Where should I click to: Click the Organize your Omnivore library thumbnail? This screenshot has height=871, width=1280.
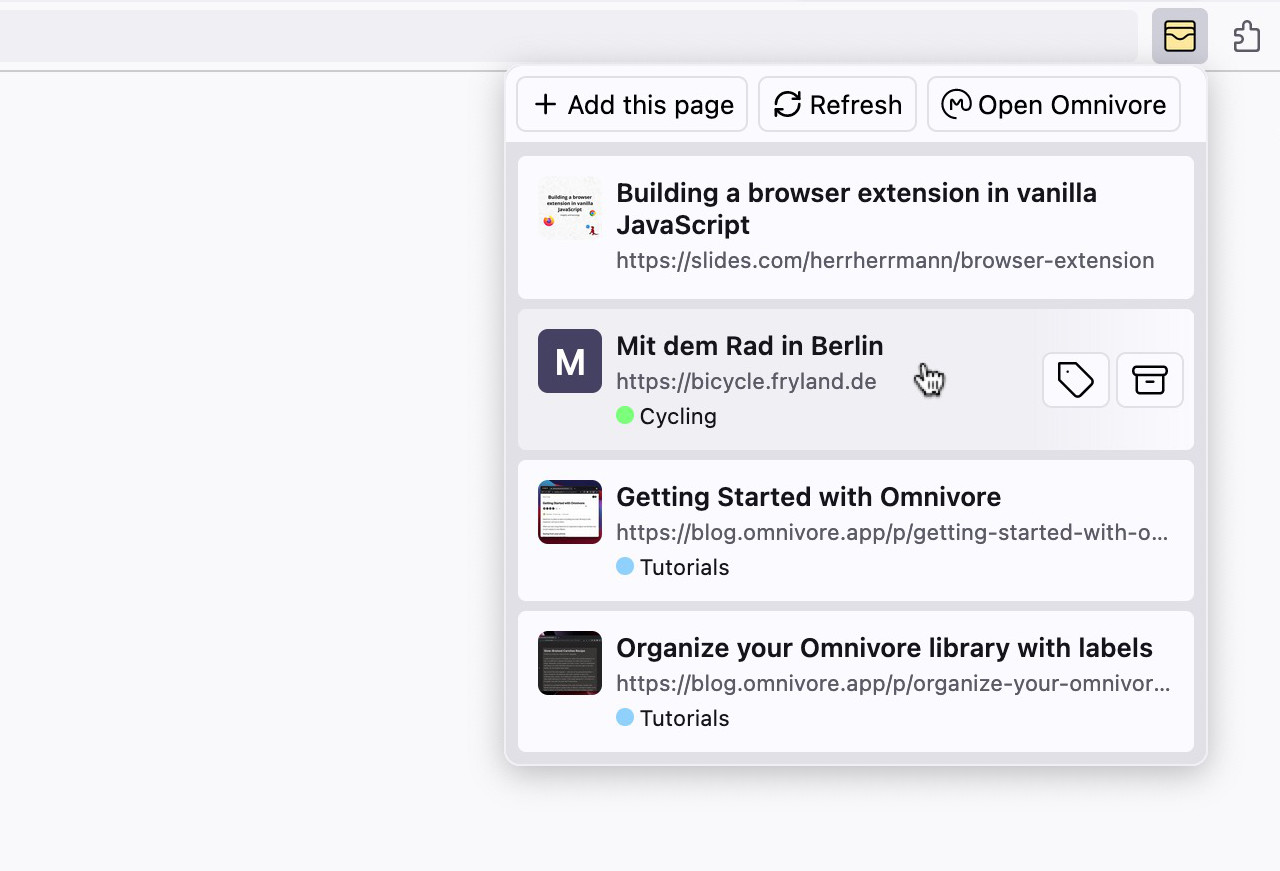tap(570, 663)
